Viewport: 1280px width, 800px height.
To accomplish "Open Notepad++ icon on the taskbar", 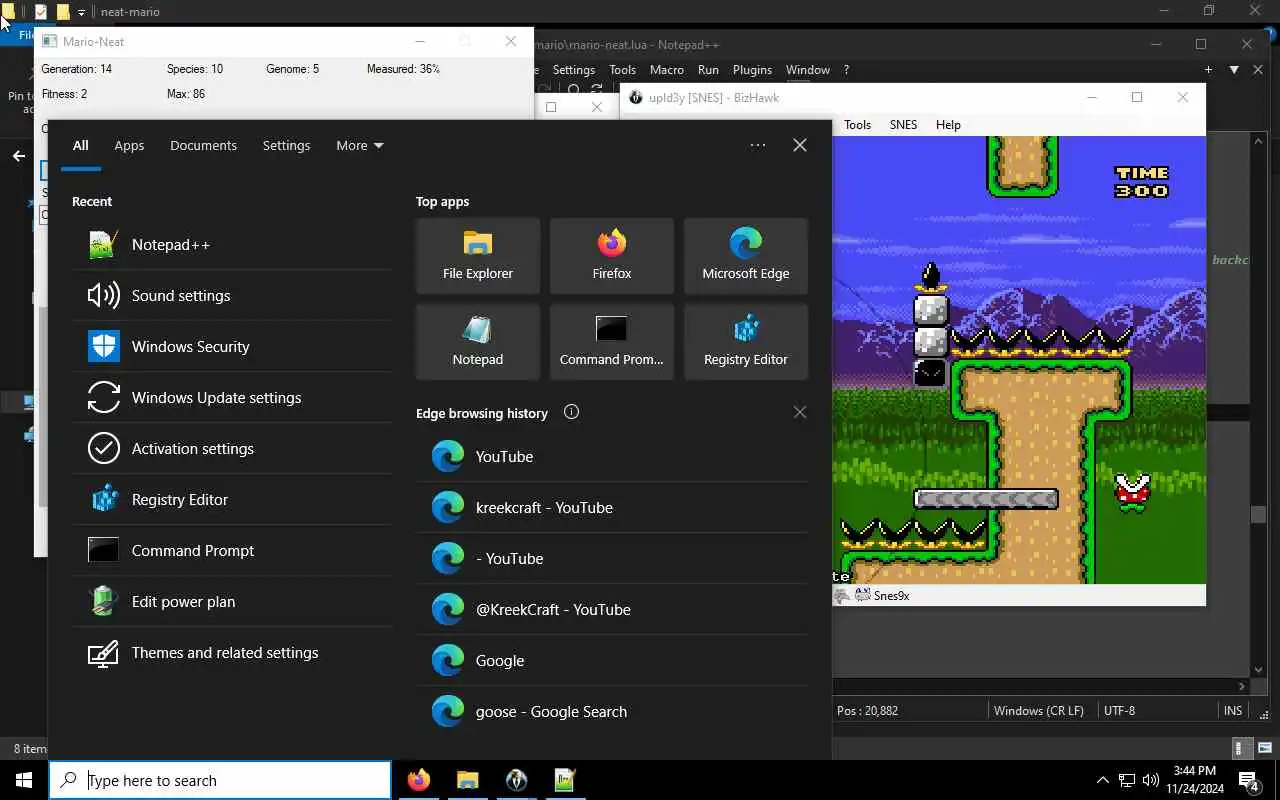I will 565,780.
